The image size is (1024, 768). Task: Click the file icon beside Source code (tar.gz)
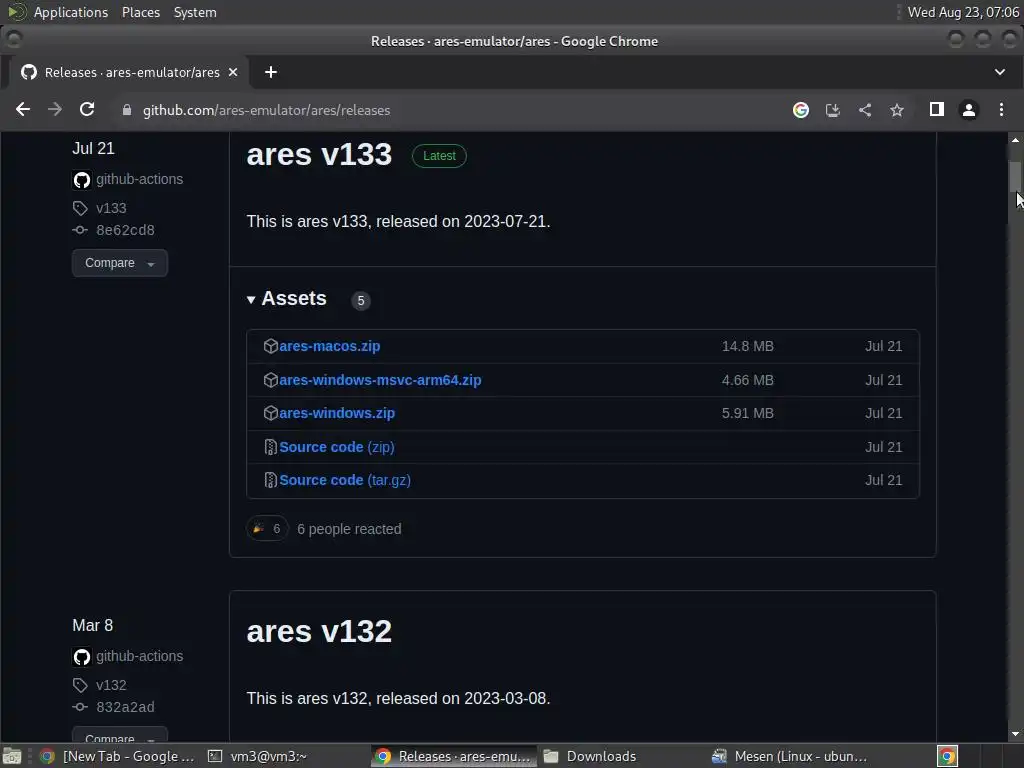[270, 480]
